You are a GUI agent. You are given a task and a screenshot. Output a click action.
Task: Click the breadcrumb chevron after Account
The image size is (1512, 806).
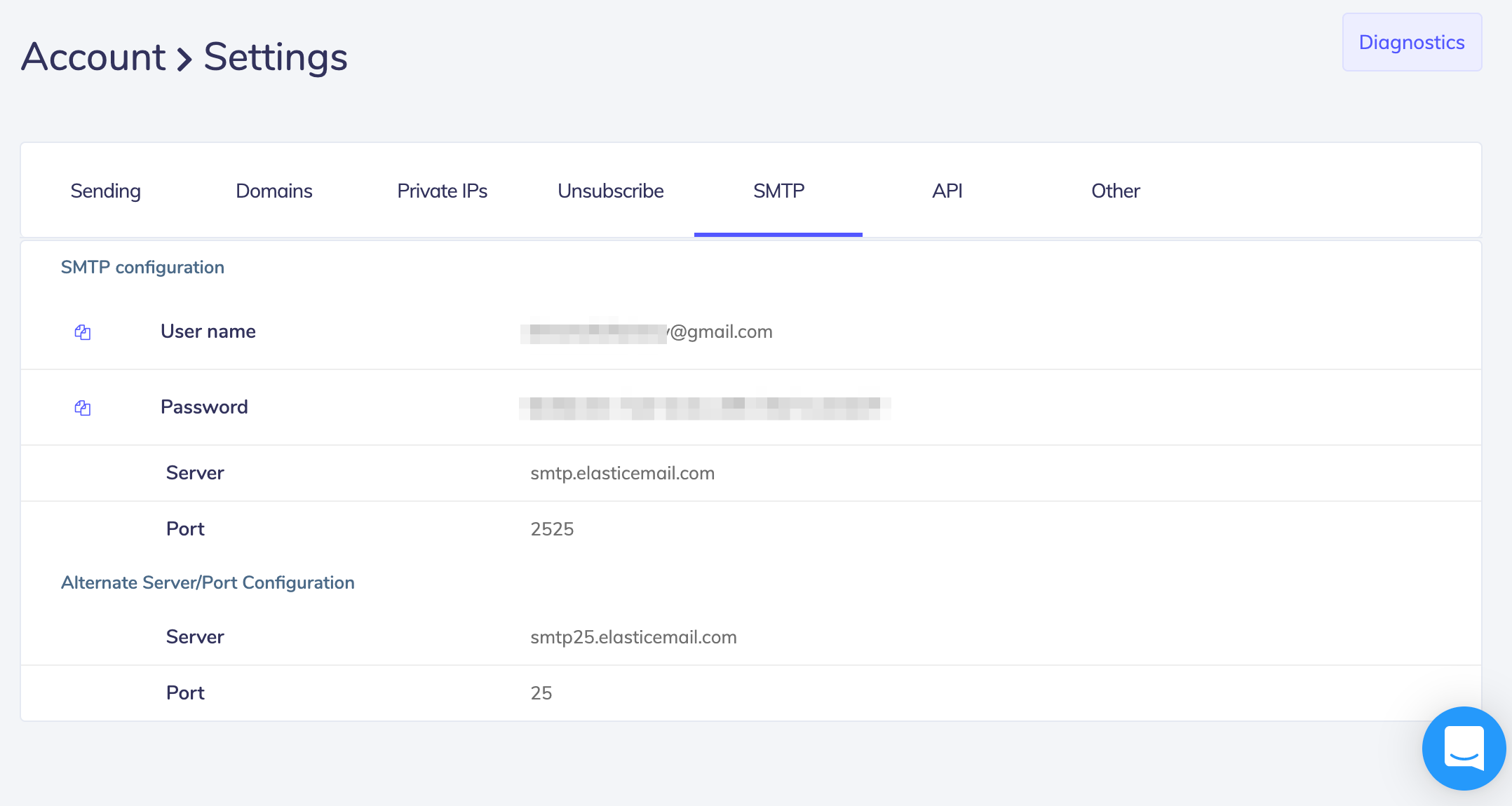tap(184, 57)
